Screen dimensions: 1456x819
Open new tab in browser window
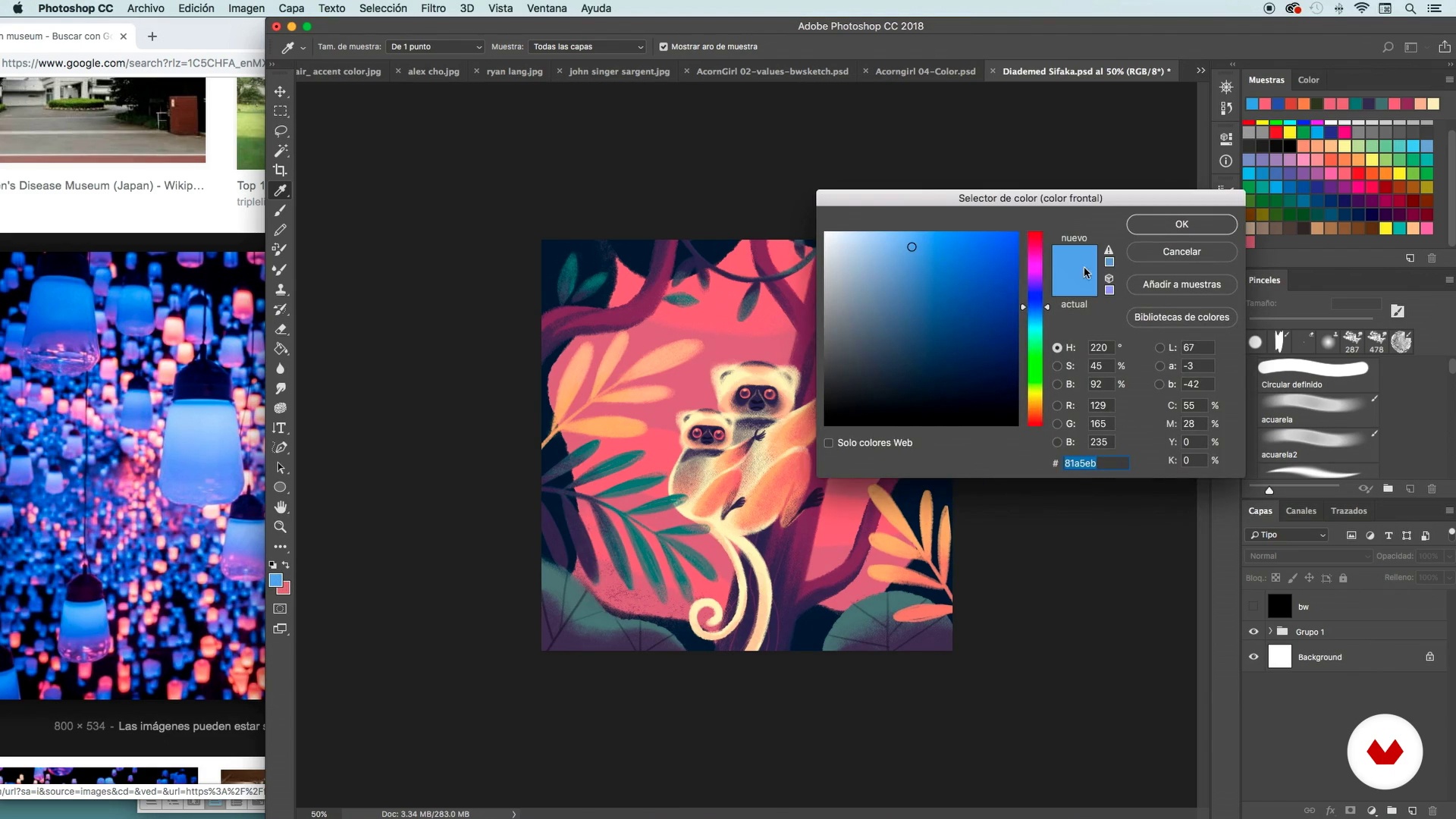point(152,36)
